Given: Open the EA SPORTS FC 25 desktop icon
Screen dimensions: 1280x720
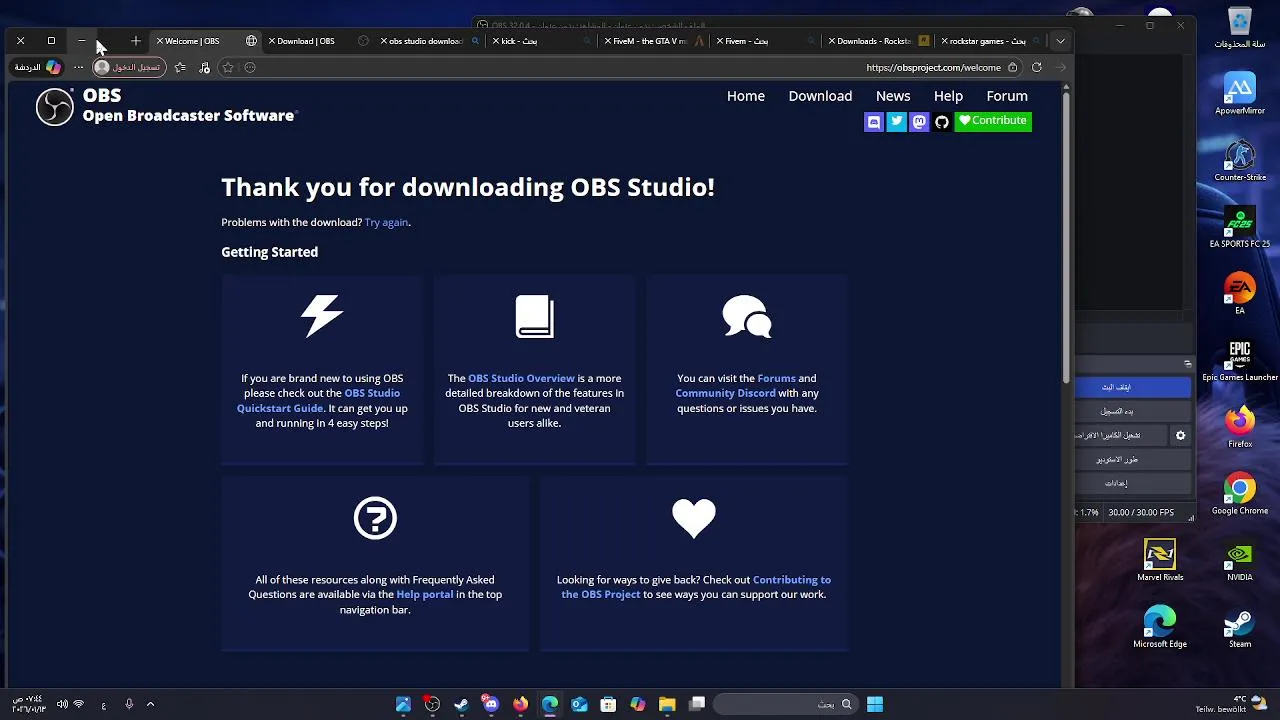Looking at the screenshot, I should click(x=1240, y=228).
